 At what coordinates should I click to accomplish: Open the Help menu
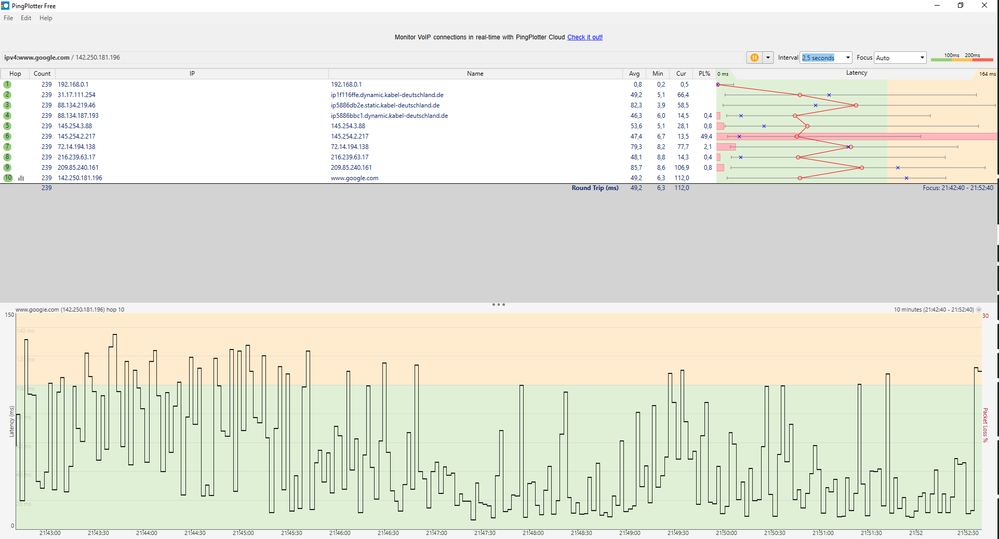point(46,18)
